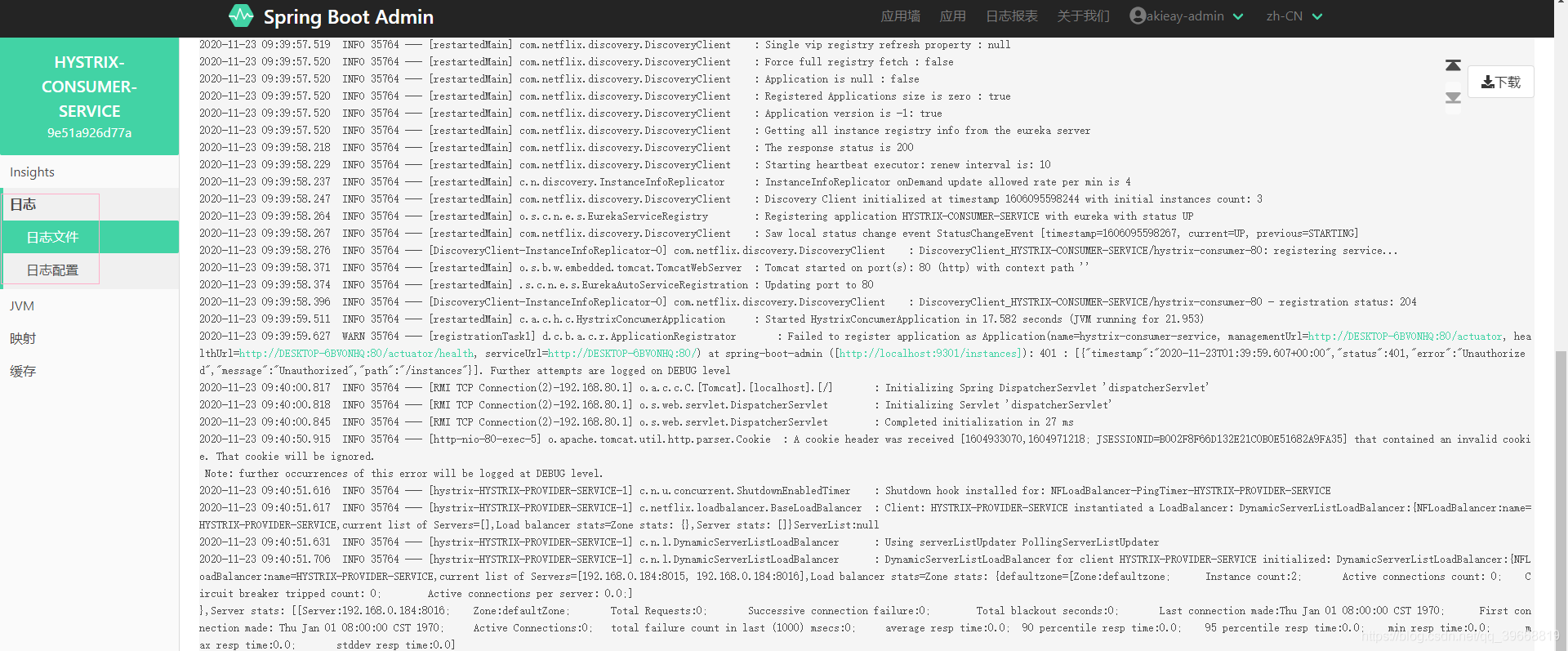Open the zh-CN language dropdown
Viewport: 1568px width, 651px height.
(x=1294, y=16)
